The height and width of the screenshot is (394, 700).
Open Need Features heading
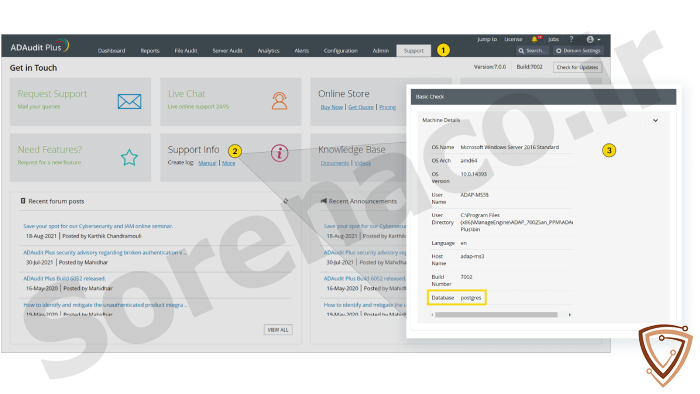(x=50, y=149)
